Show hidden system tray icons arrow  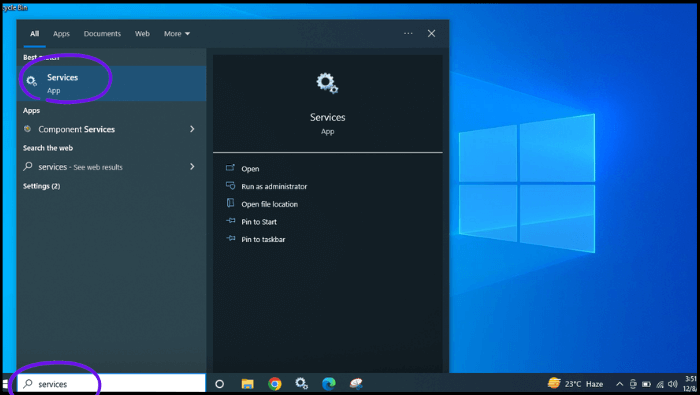tap(620, 384)
